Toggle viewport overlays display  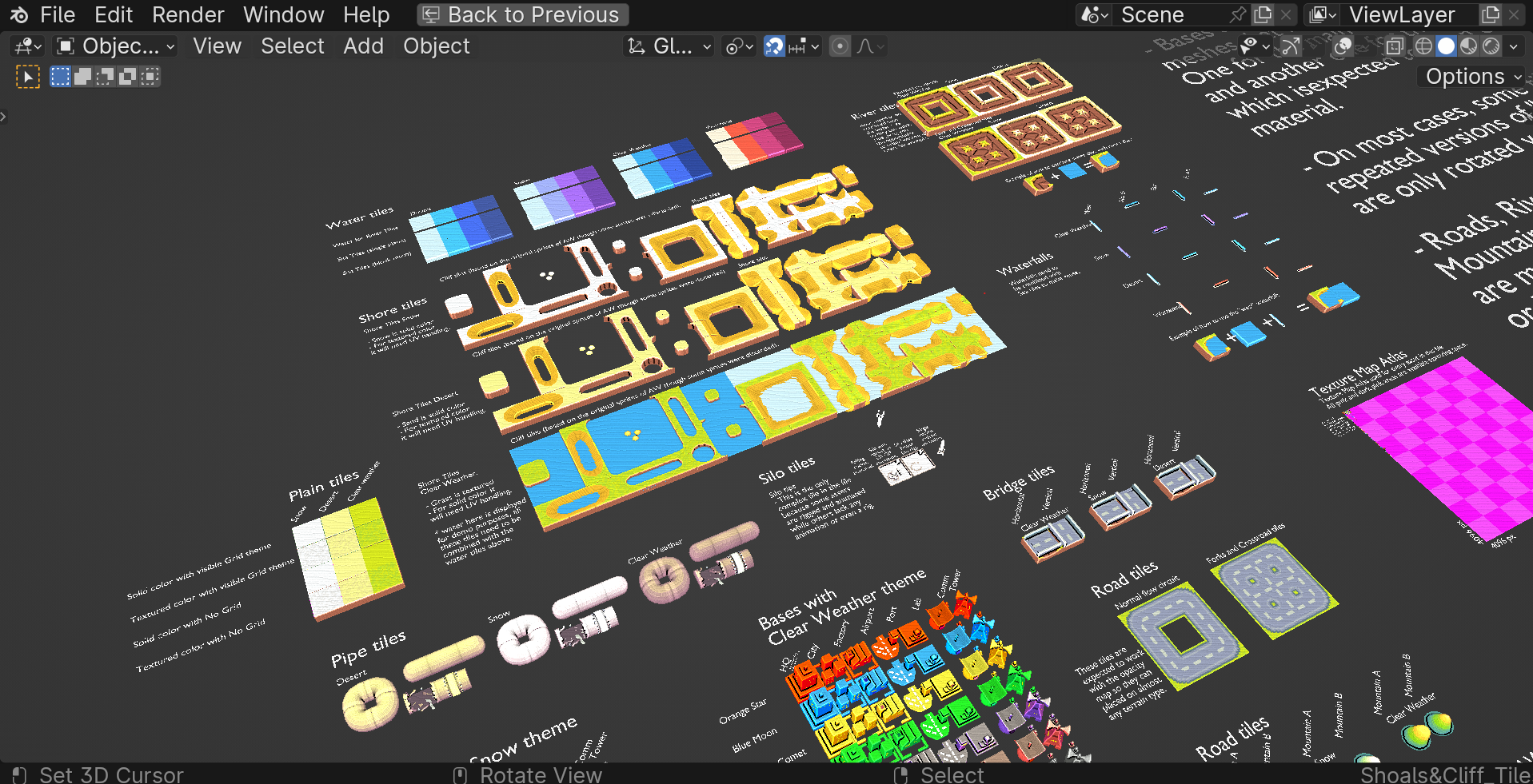[1343, 46]
